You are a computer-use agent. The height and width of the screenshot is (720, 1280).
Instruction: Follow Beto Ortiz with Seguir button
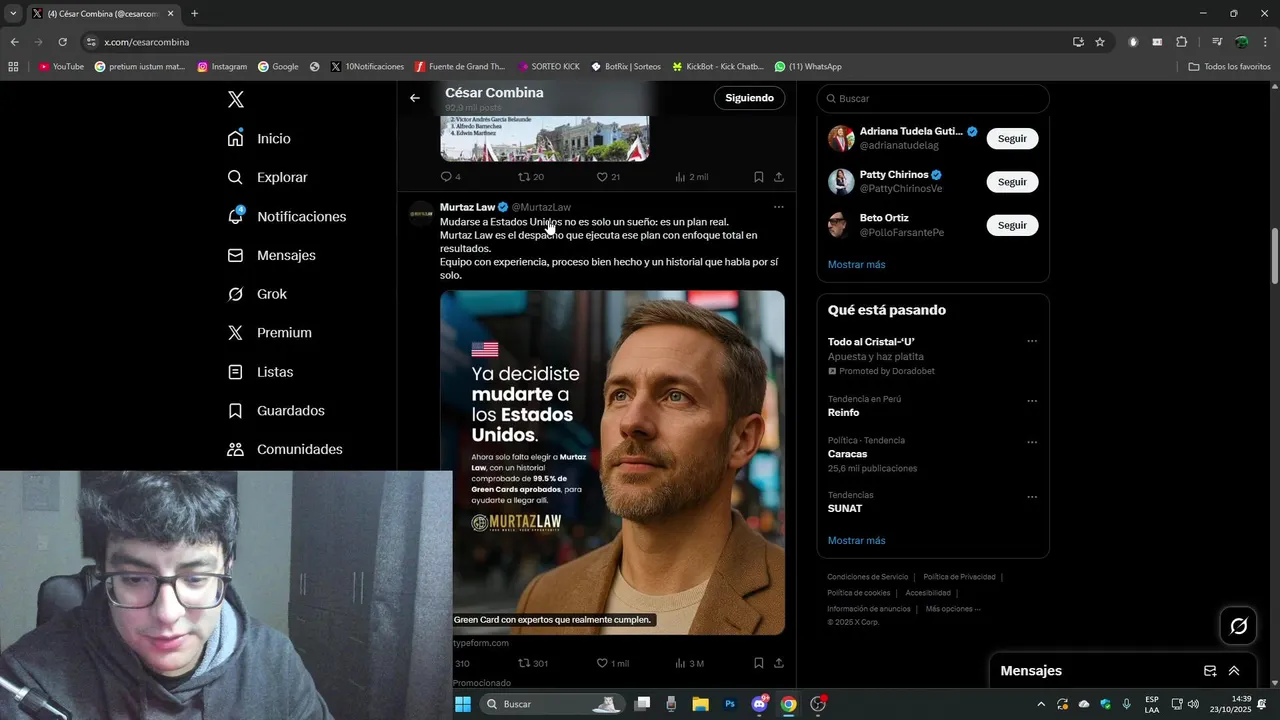(x=1012, y=225)
